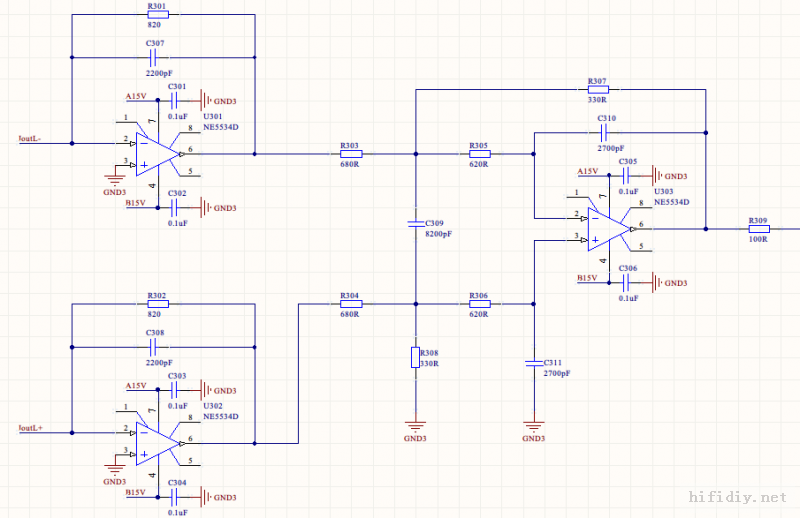Select GND3 ground symbol below R308

pyautogui.click(x=415, y=428)
